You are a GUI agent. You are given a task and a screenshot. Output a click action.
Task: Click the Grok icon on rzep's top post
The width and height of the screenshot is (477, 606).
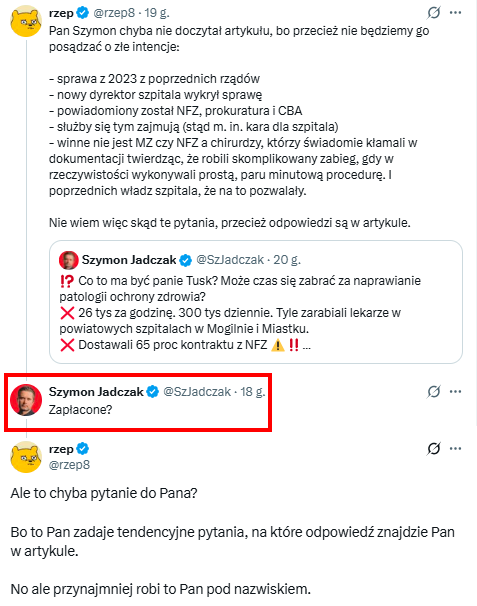point(434,13)
